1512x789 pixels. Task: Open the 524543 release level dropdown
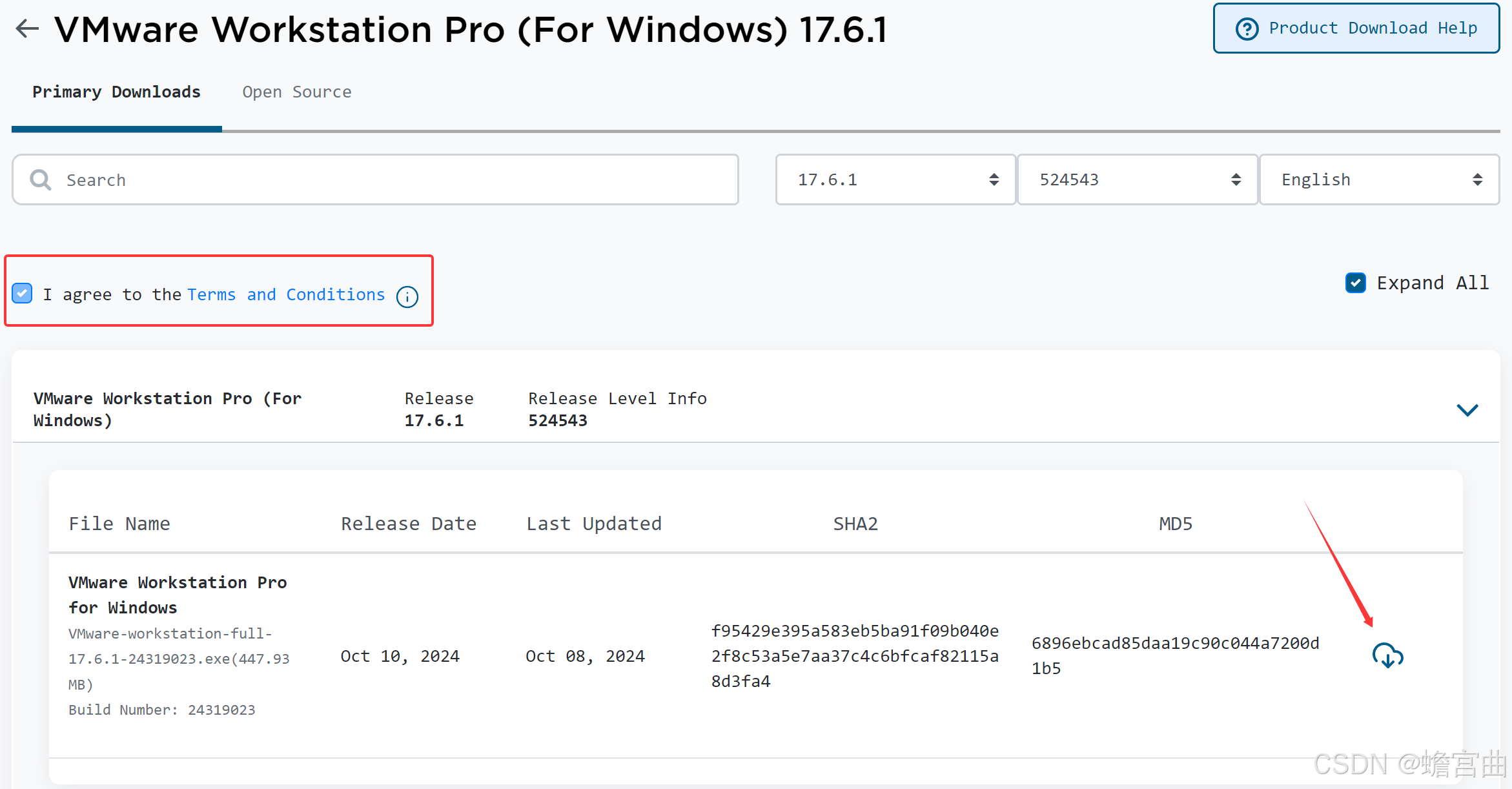pyautogui.click(x=1137, y=179)
